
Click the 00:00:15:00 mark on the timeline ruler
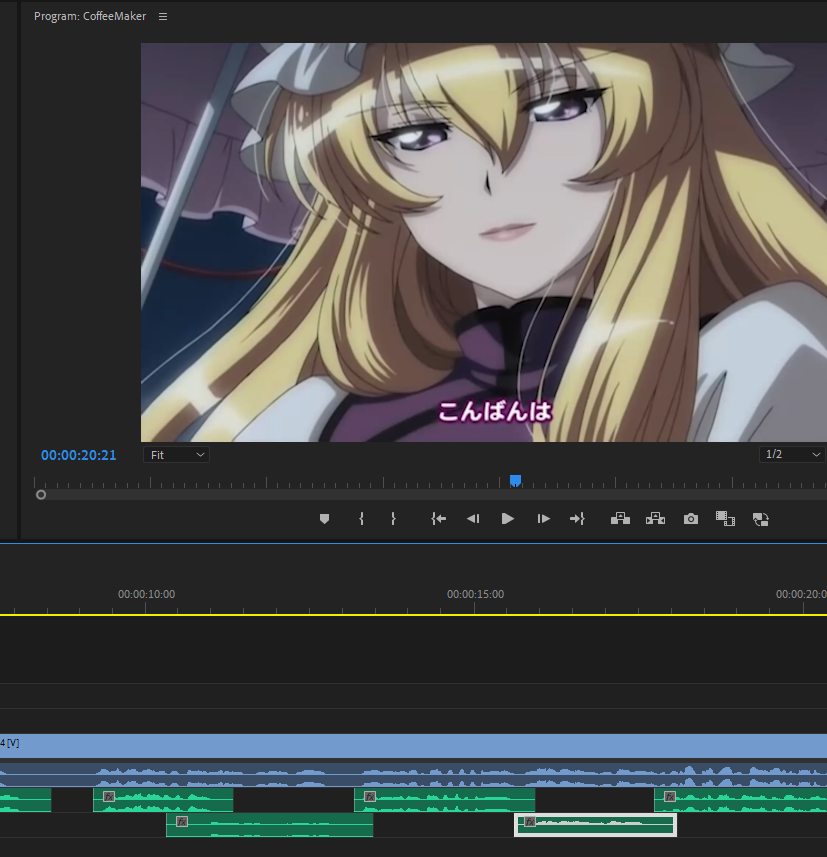475,594
